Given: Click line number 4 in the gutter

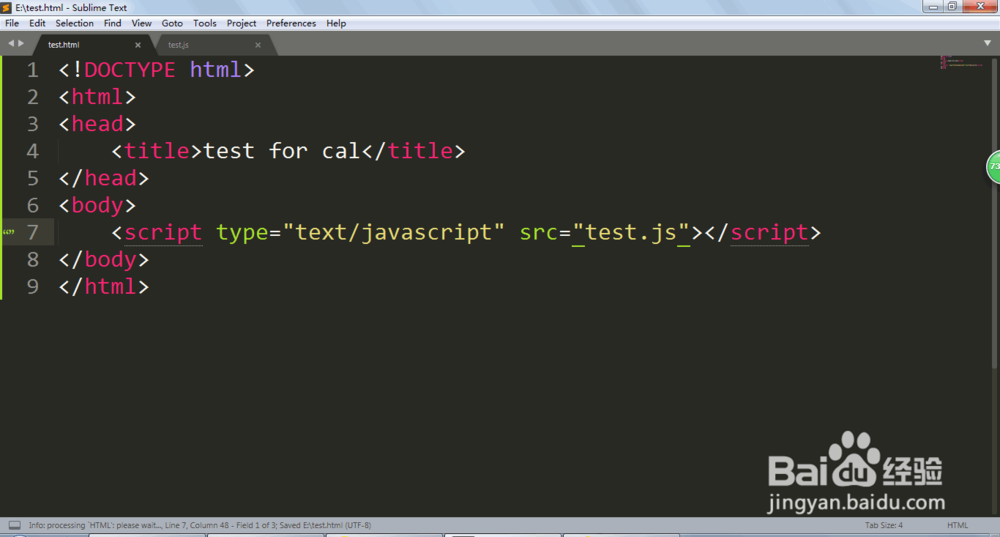Looking at the screenshot, I should click(x=33, y=151).
